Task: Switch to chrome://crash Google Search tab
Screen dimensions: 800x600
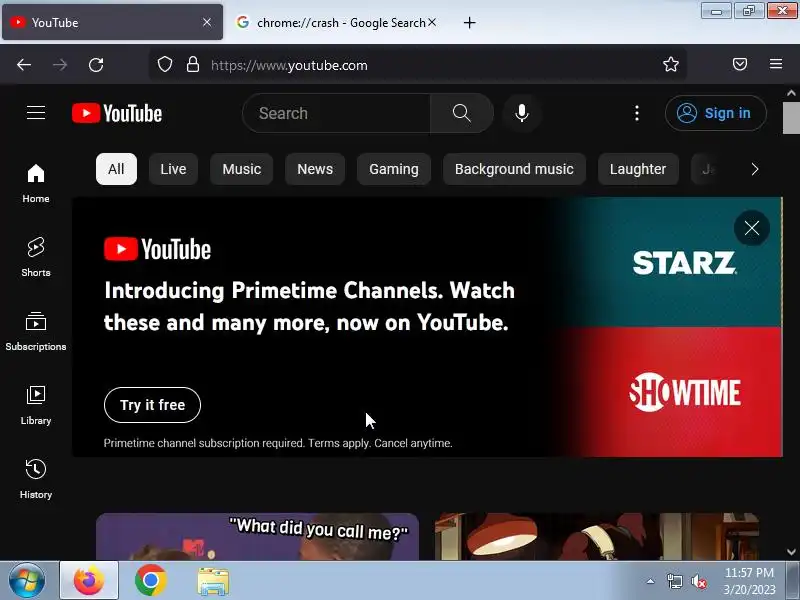Action: pyautogui.click(x=336, y=22)
